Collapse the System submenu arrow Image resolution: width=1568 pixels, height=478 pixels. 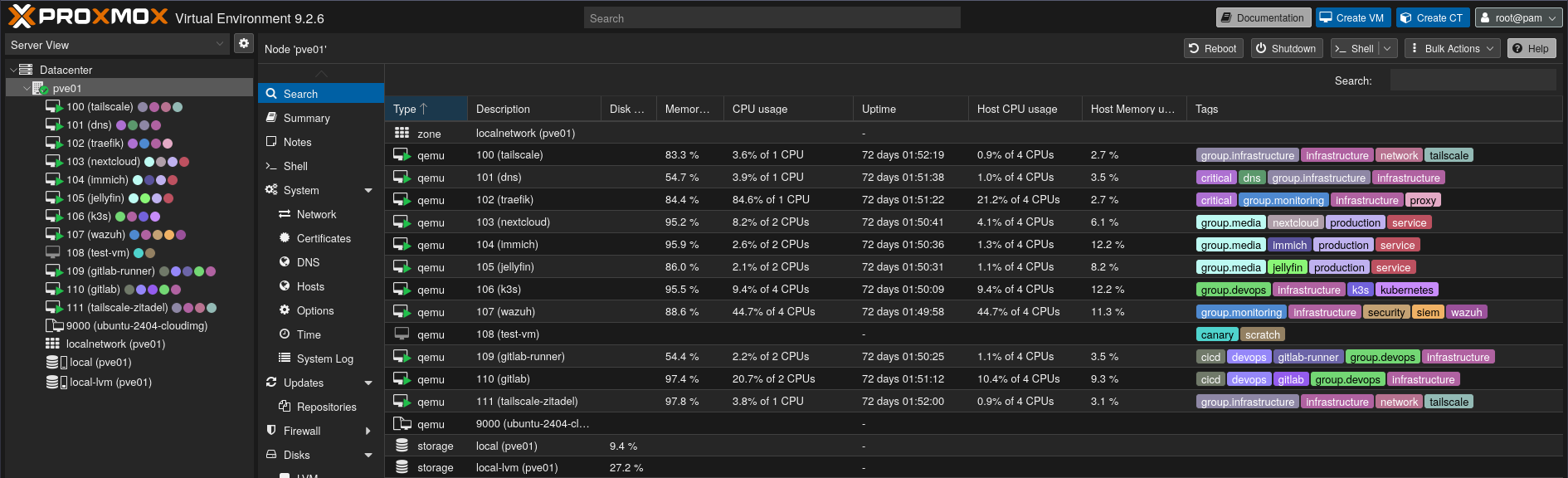[368, 191]
